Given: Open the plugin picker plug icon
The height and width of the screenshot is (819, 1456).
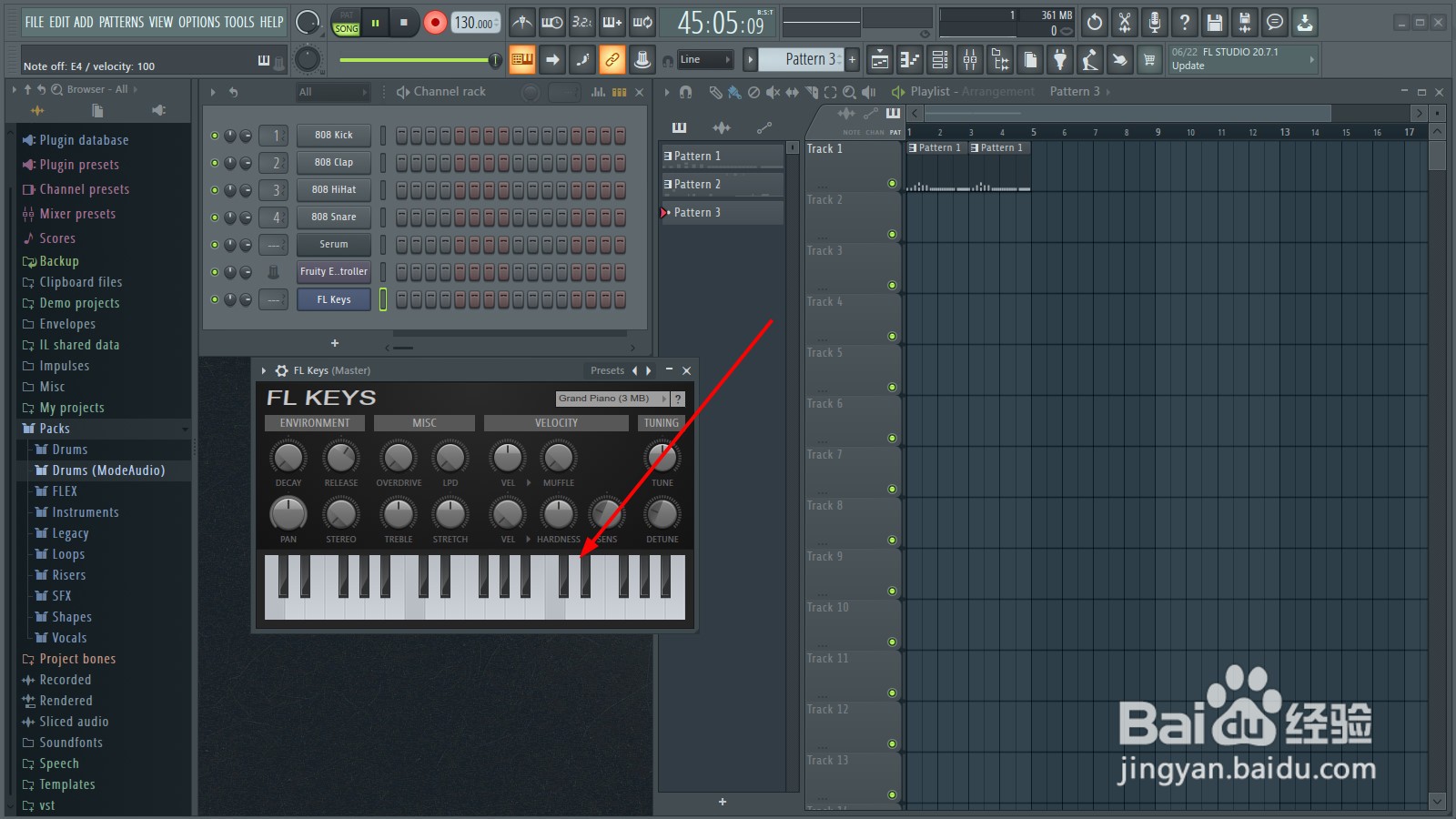Looking at the screenshot, I should [1060, 60].
